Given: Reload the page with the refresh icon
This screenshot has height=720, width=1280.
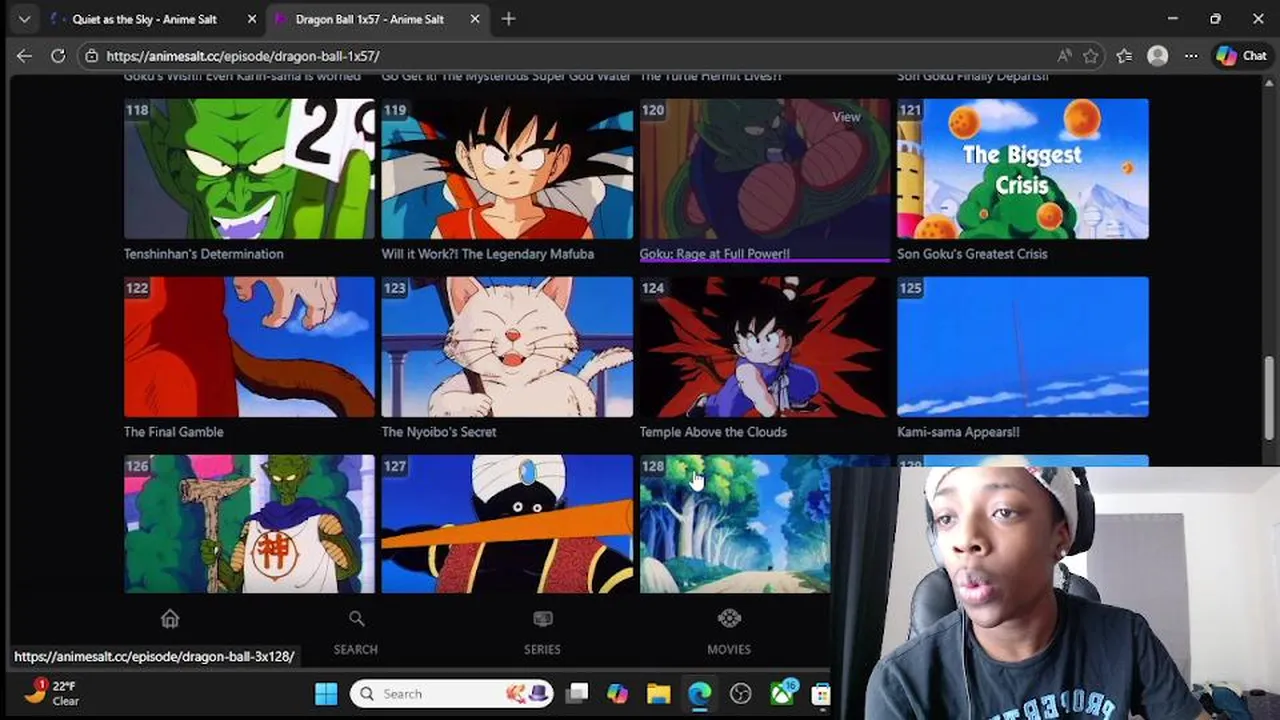Looking at the screenshot, I should tap(58, 56).
